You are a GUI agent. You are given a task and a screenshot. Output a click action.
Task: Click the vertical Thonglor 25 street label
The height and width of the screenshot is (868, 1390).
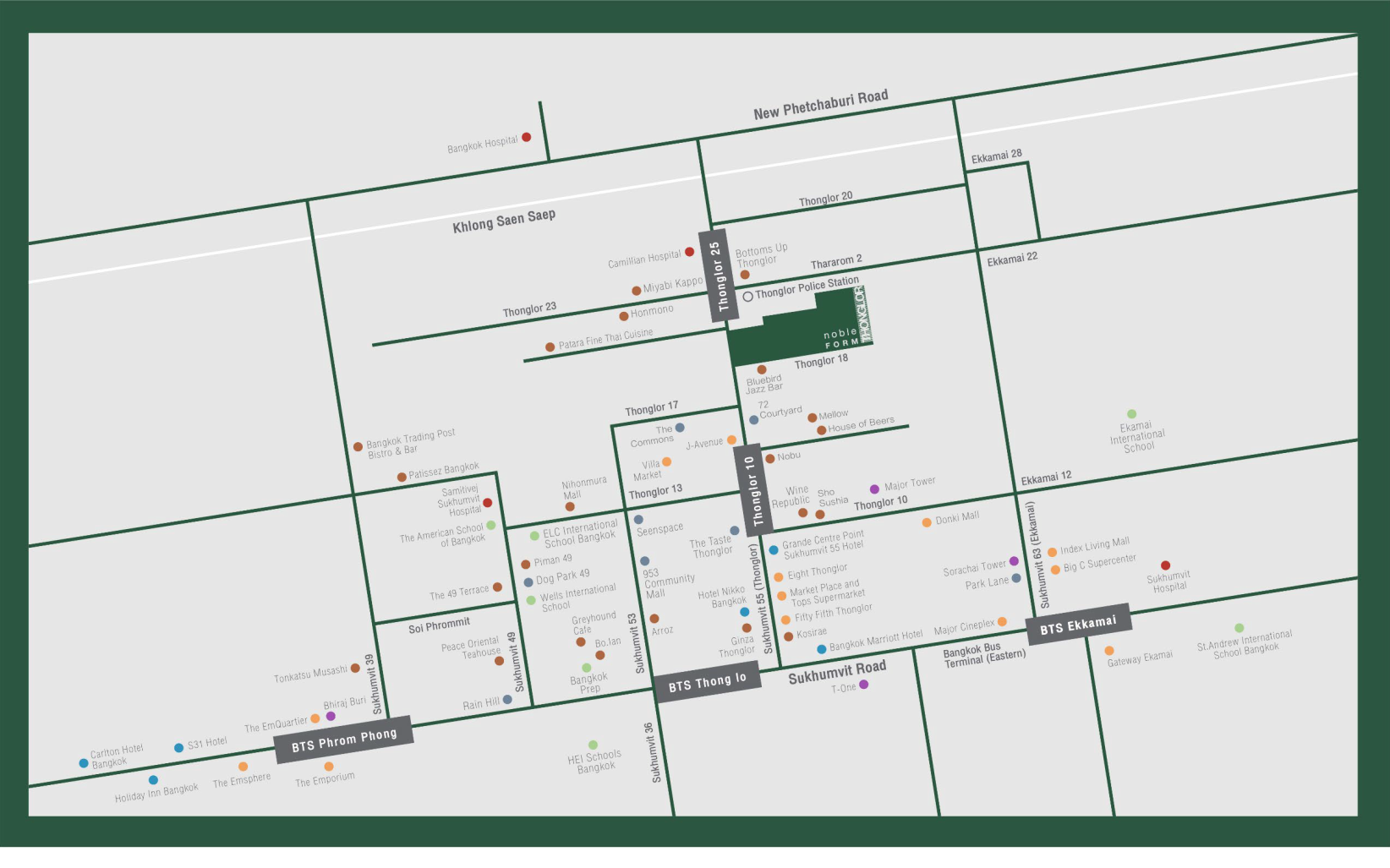(714, 276)
